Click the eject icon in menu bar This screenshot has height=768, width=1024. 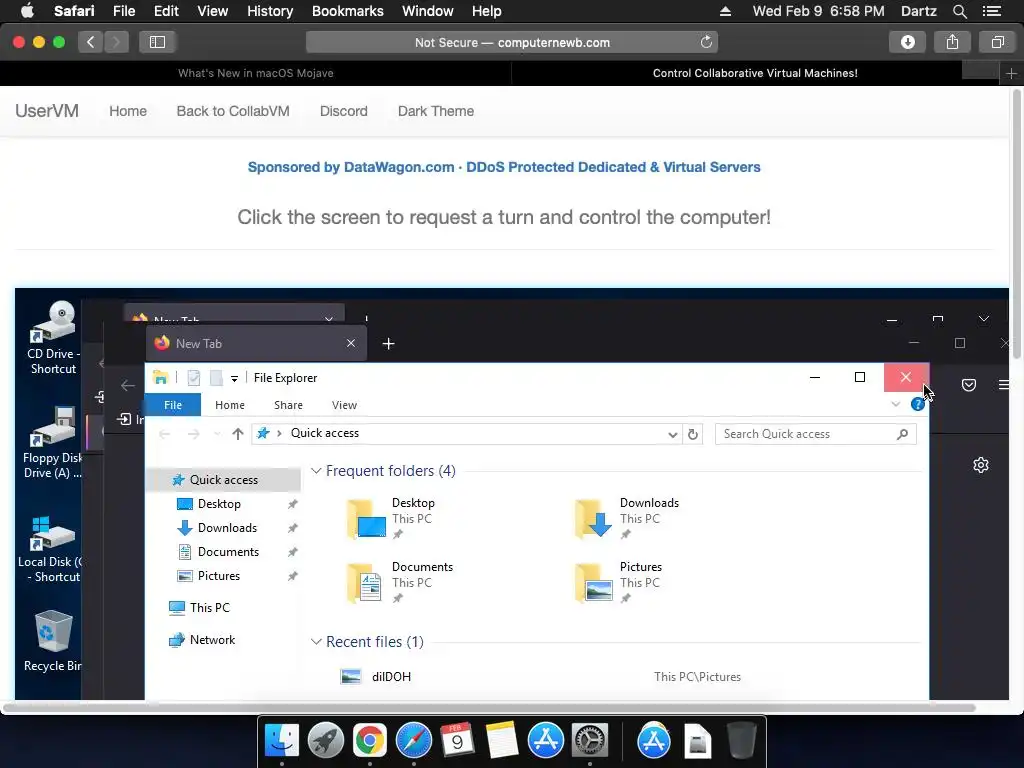[x=725, y=11]
